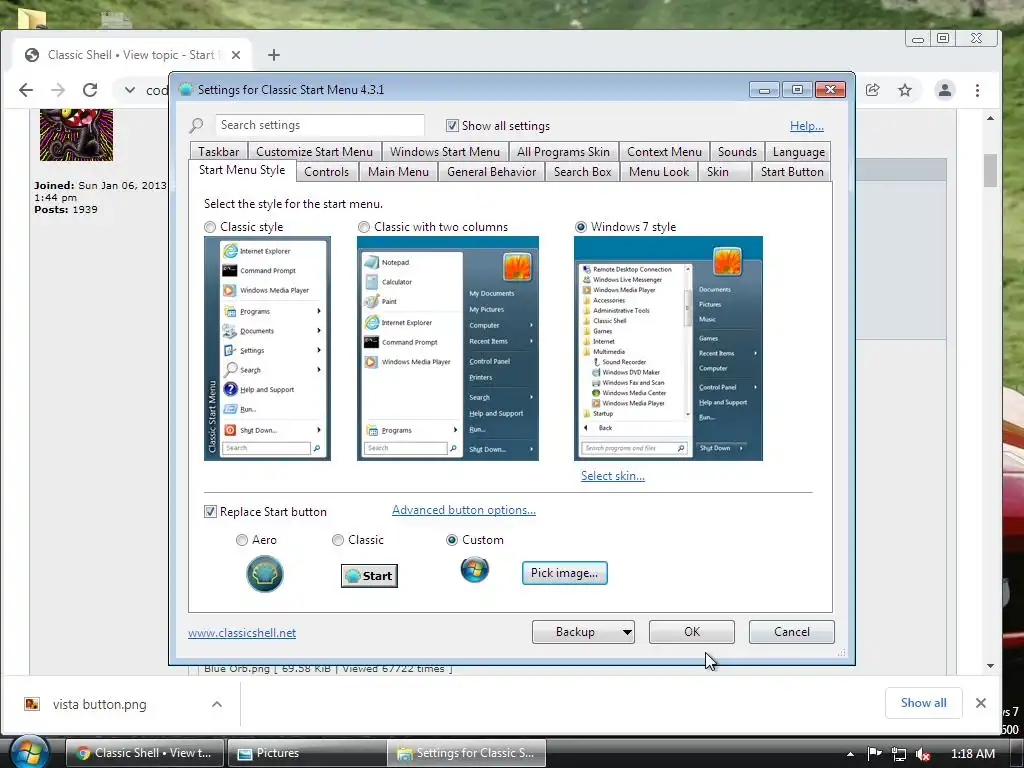Switch to Pictures window on the taskbar
The height and width of the screenshot is (768, 1024).
tap(306, 753)
